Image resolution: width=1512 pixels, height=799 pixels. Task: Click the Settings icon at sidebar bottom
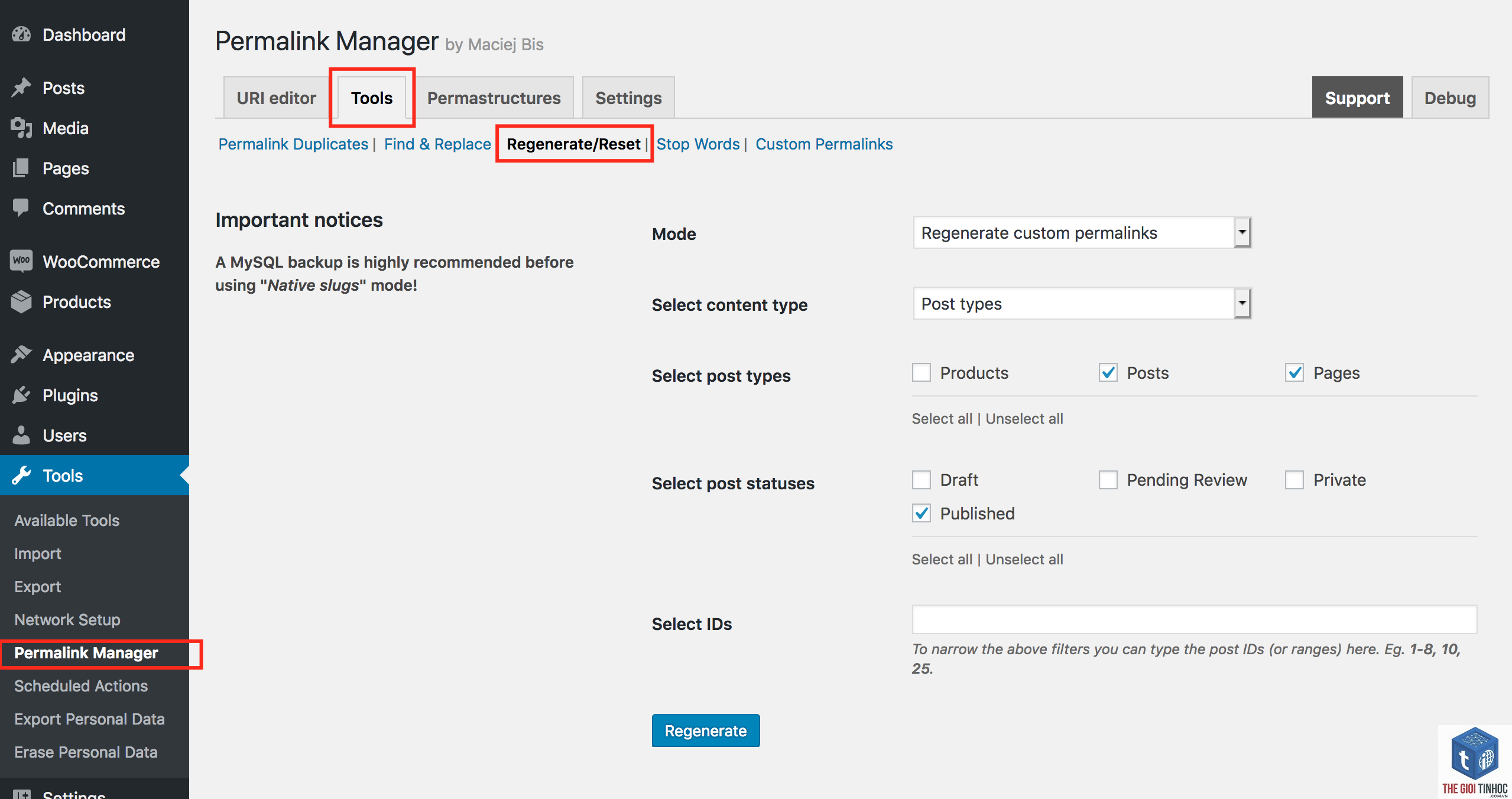pyautogui.click(x=21, y=794)
